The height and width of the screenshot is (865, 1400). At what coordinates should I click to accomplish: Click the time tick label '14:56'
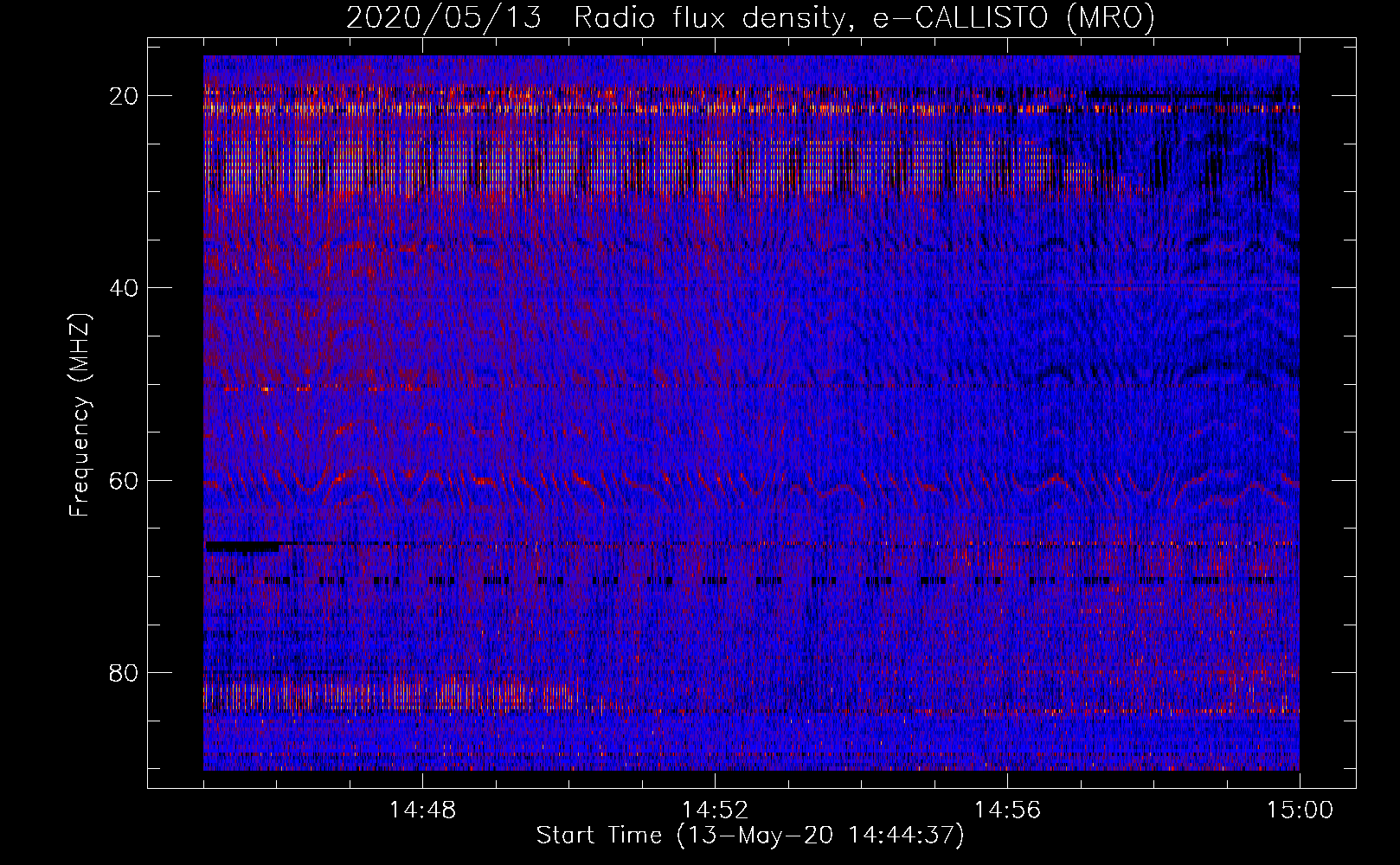tap(1007, 811)
